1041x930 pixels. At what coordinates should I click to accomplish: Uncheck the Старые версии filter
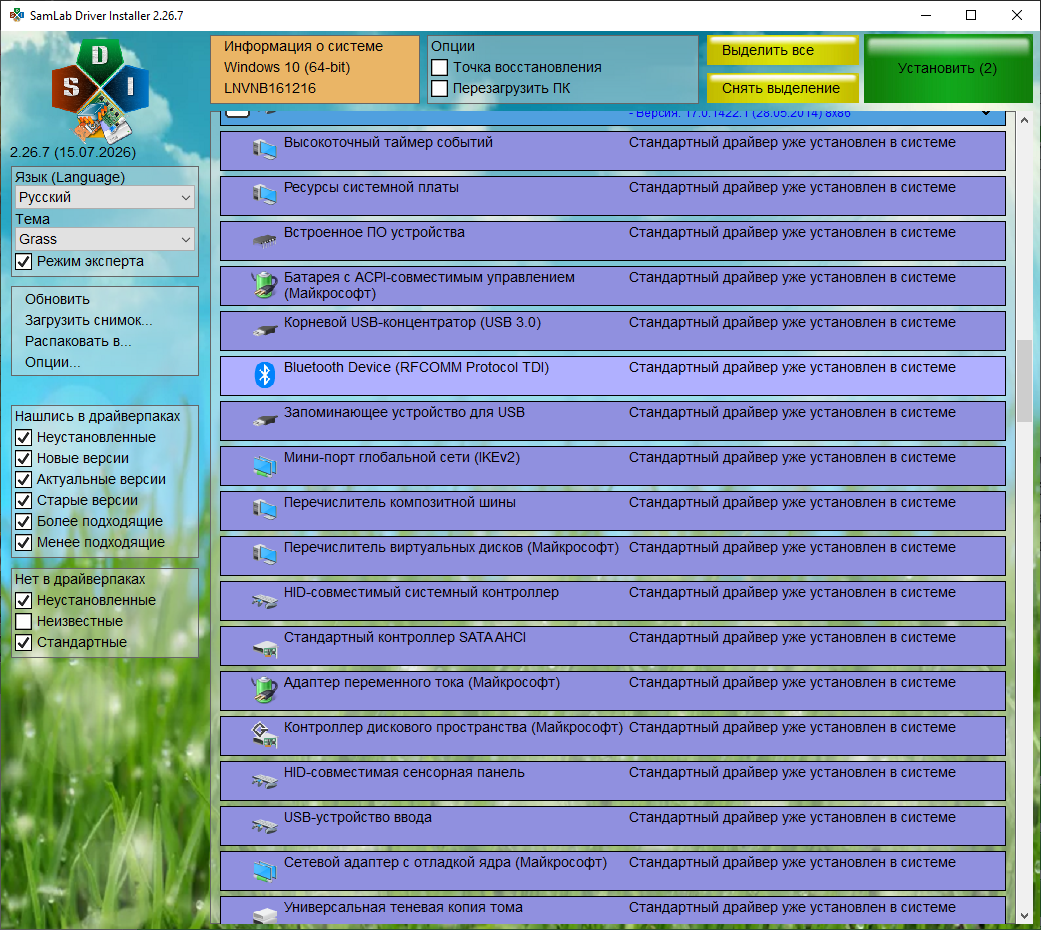pos(24,501)
